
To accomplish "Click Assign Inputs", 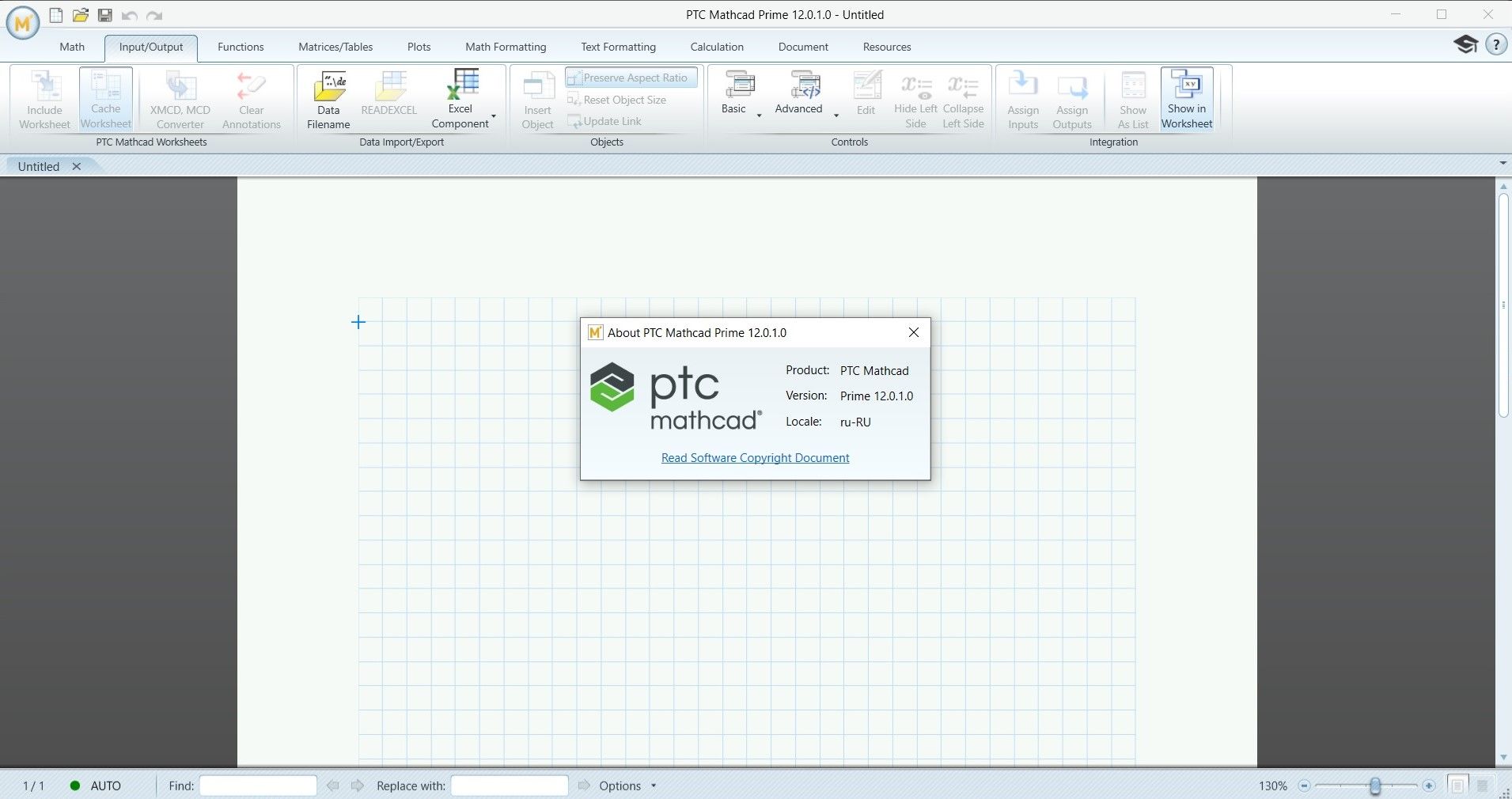I will coord(1023,100).
